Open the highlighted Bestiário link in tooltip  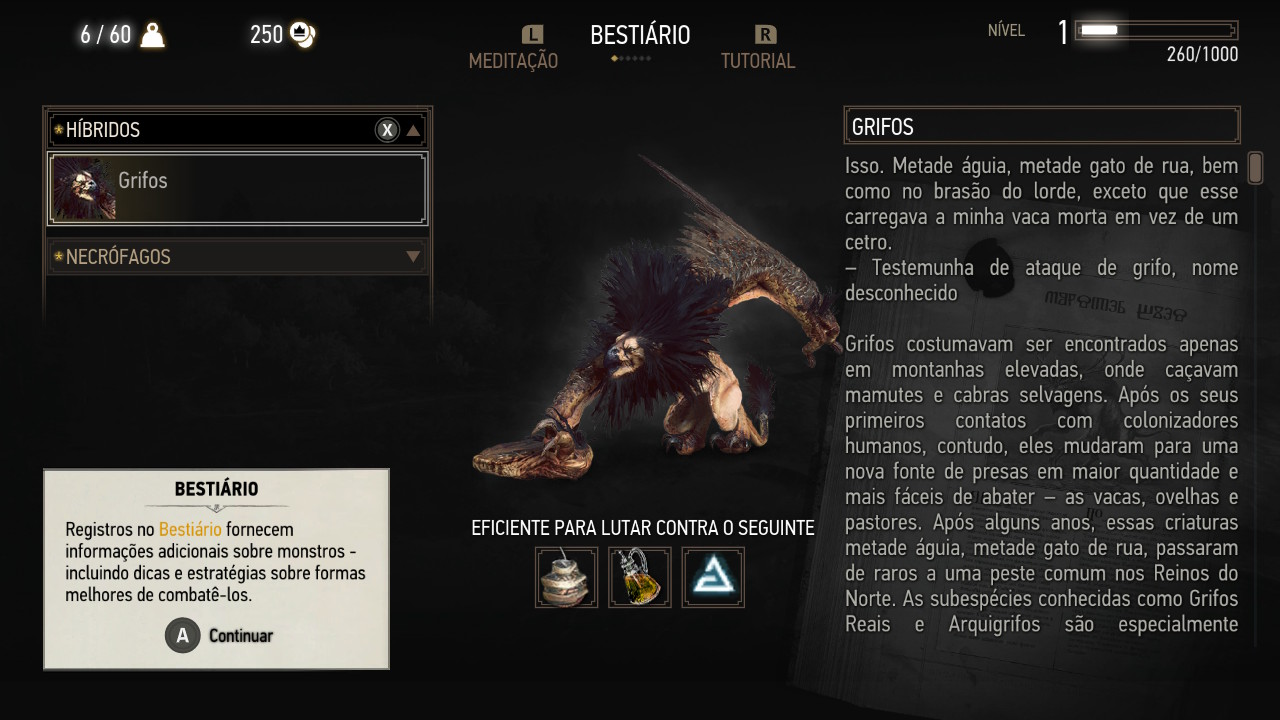[x=190, y=529]
